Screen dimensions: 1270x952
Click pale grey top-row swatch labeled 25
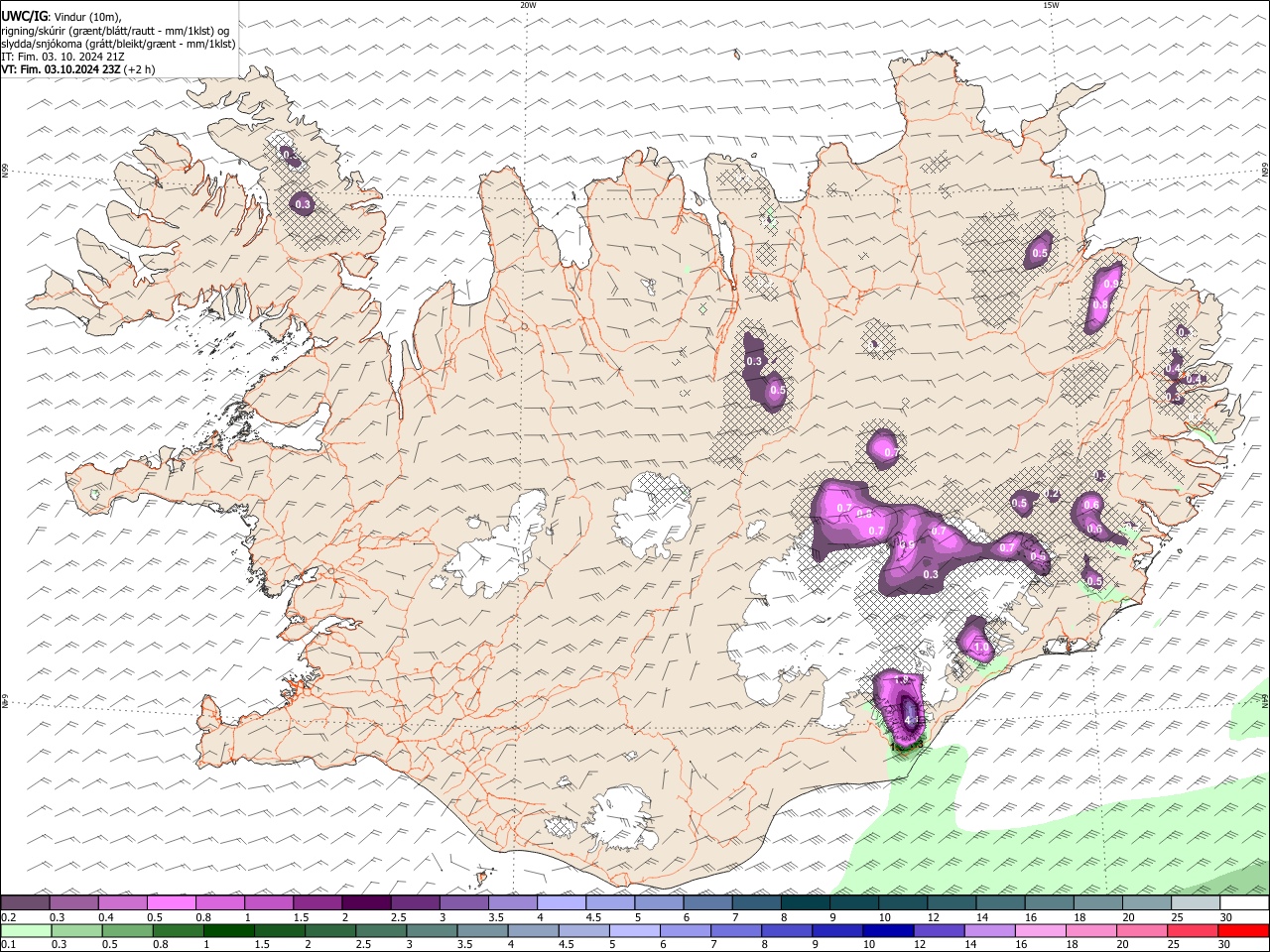tap(1196, 902)
